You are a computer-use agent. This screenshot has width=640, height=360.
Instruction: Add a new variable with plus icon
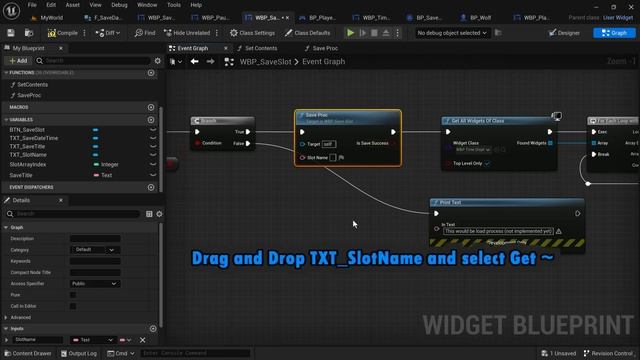[151, 120]
